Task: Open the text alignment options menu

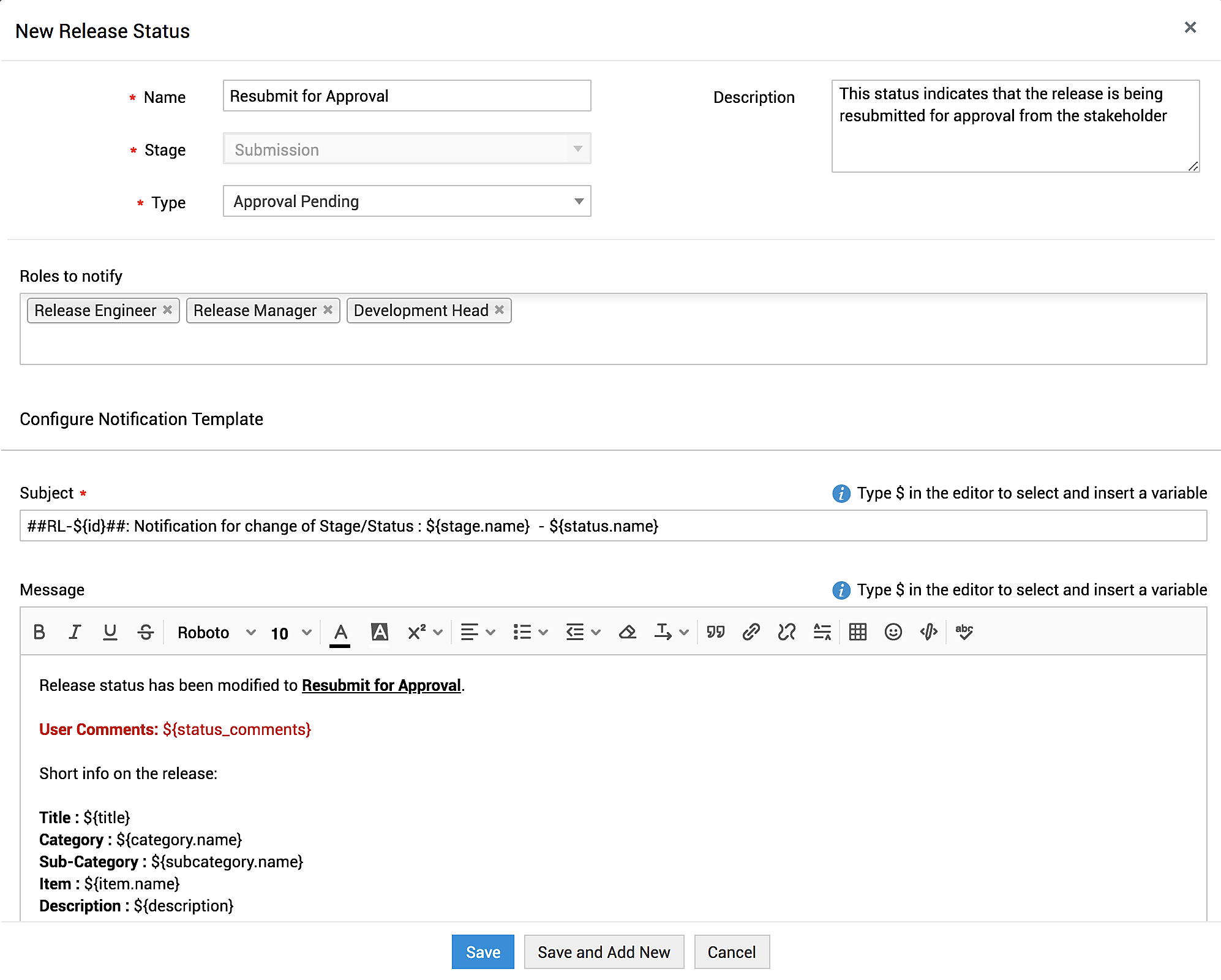Action: tap(478, 631)
